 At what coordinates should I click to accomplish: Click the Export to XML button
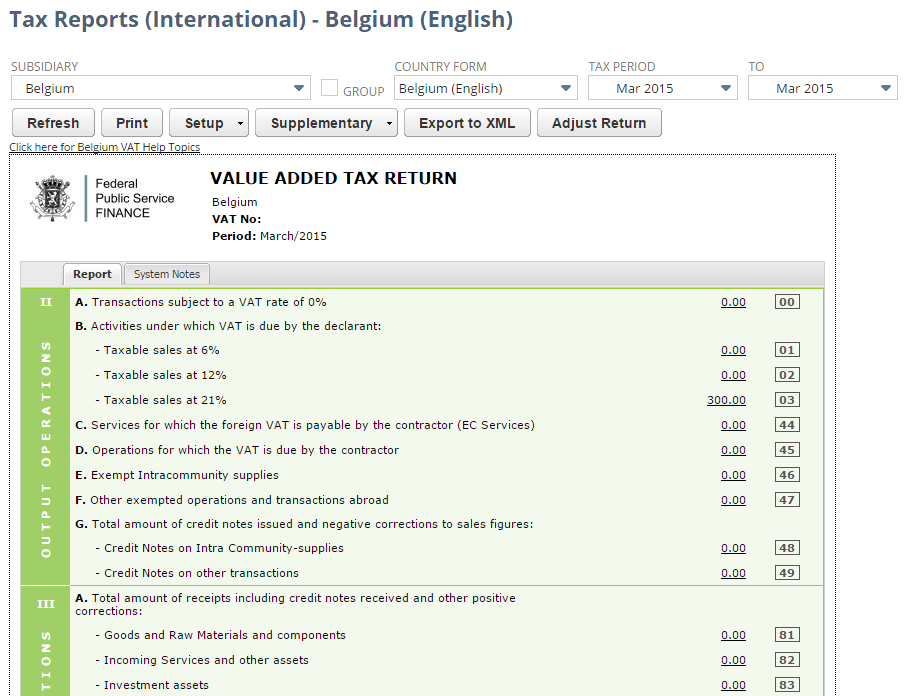click(466, 122)
